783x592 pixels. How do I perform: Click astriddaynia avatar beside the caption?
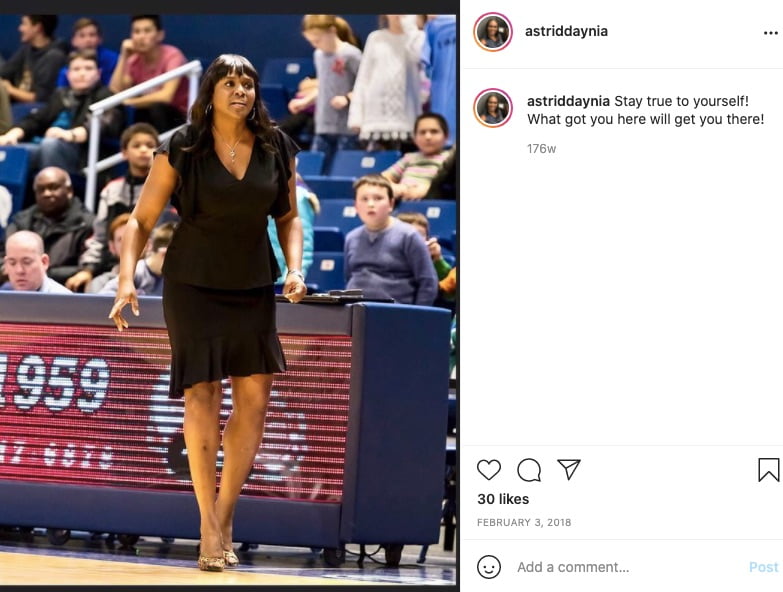[x=493, y=108]
